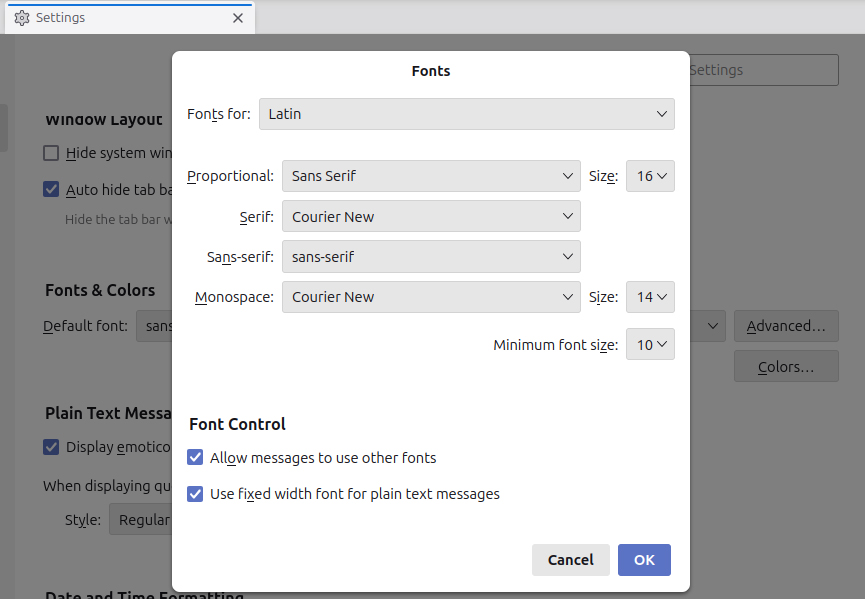This screenshot has height=599, width=865.
Task: Toggle Use fixed width font checkbox
Action: click(x=196, y=494)
